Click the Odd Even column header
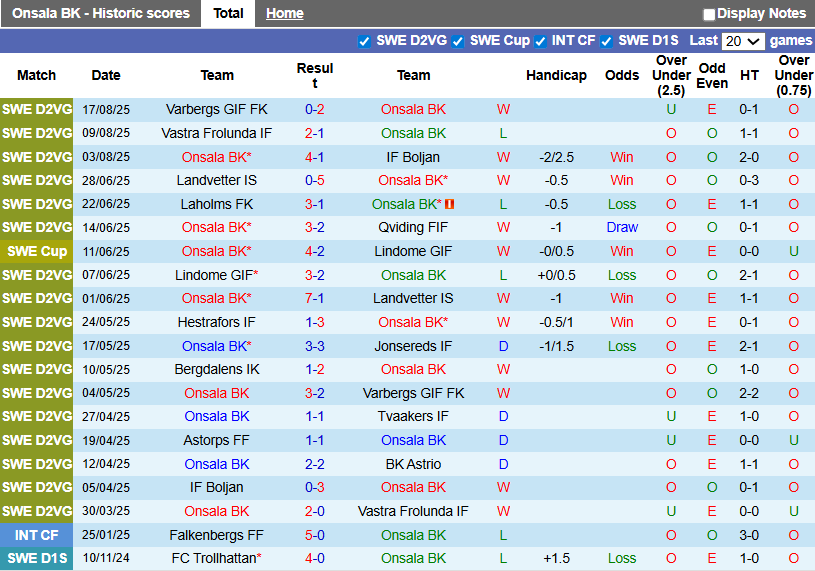This screenshot has width=815, height=571. [x=712, y=75]
